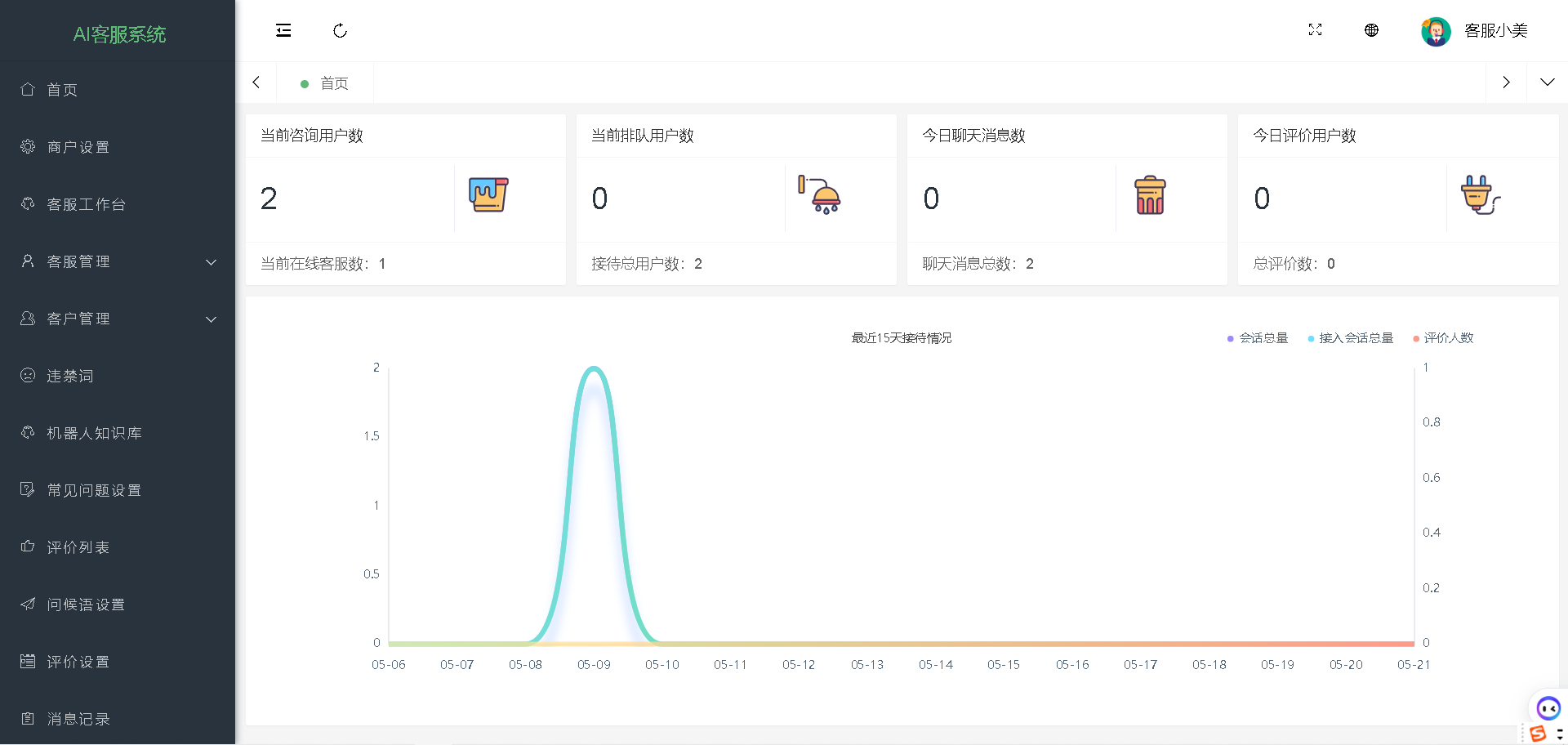Open 机器人知识库 in the sidebar
1568x745 pixels.
pyautogui.click(x=94, y=433)
